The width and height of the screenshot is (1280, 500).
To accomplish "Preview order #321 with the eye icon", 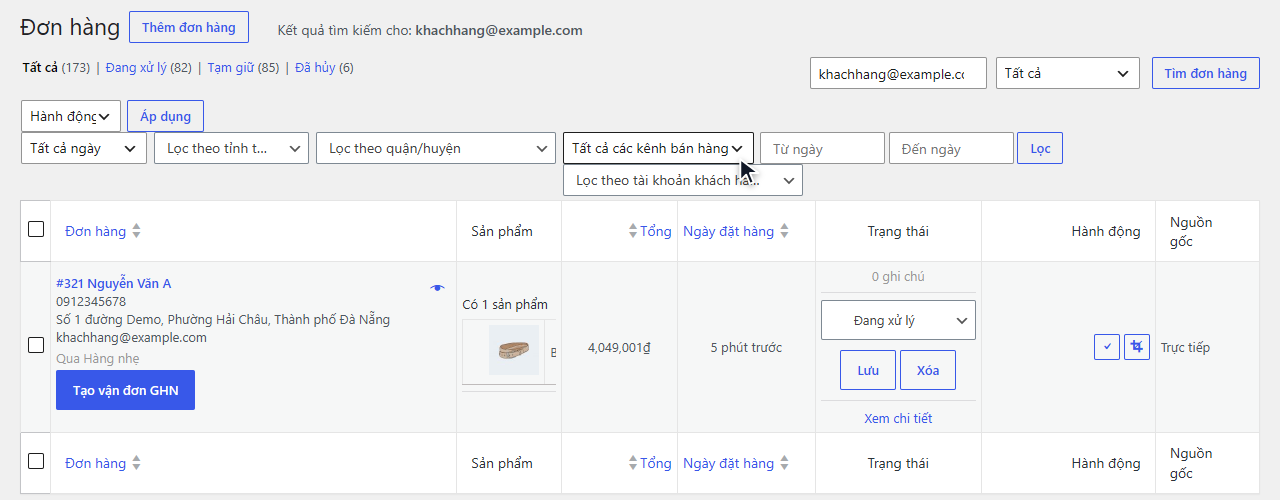I will tap(437, 288).
